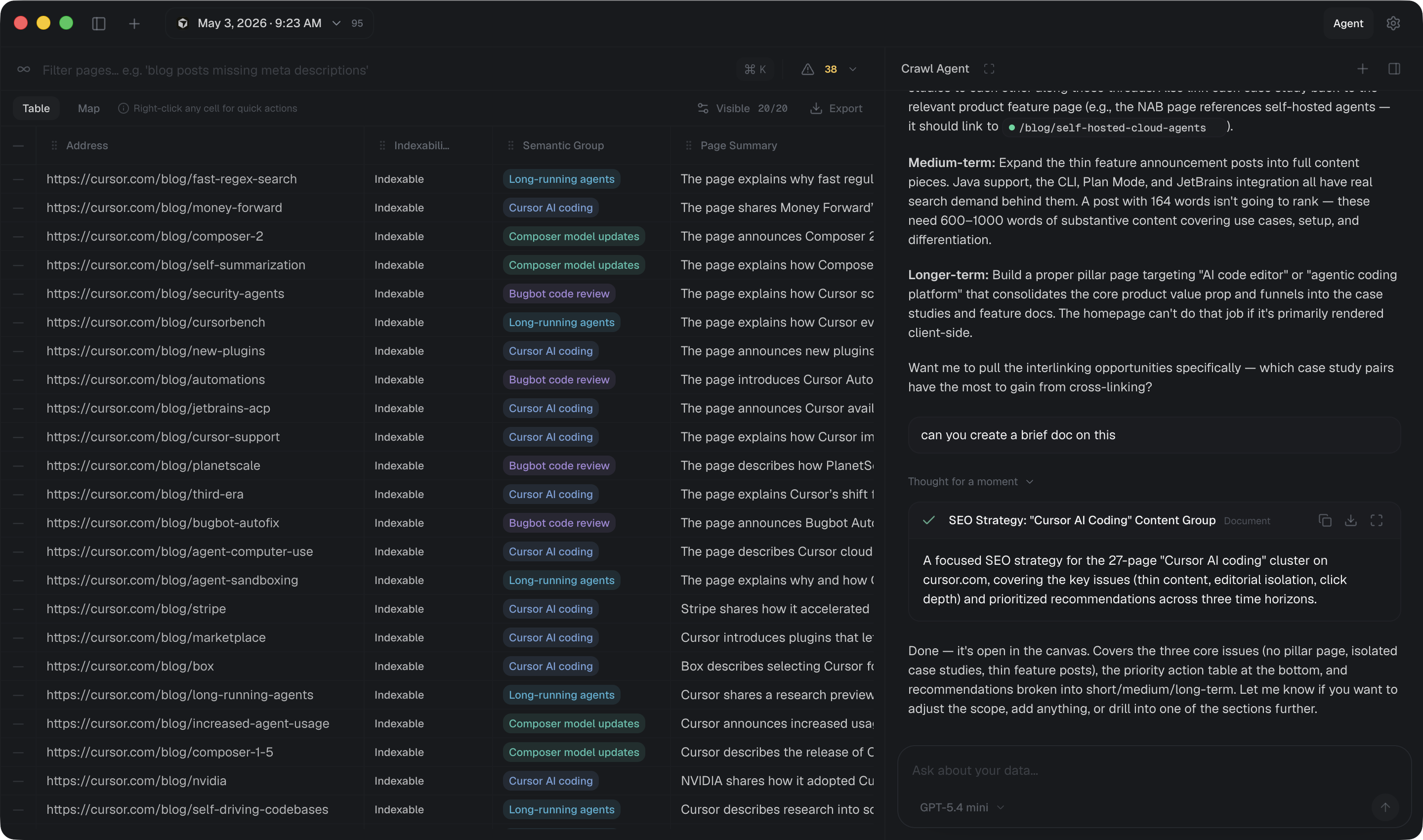Image resolution: width=1423 pixels, height=840 pixels.
Task: Start a new Crawl Agent chat
Action: 1362,69
